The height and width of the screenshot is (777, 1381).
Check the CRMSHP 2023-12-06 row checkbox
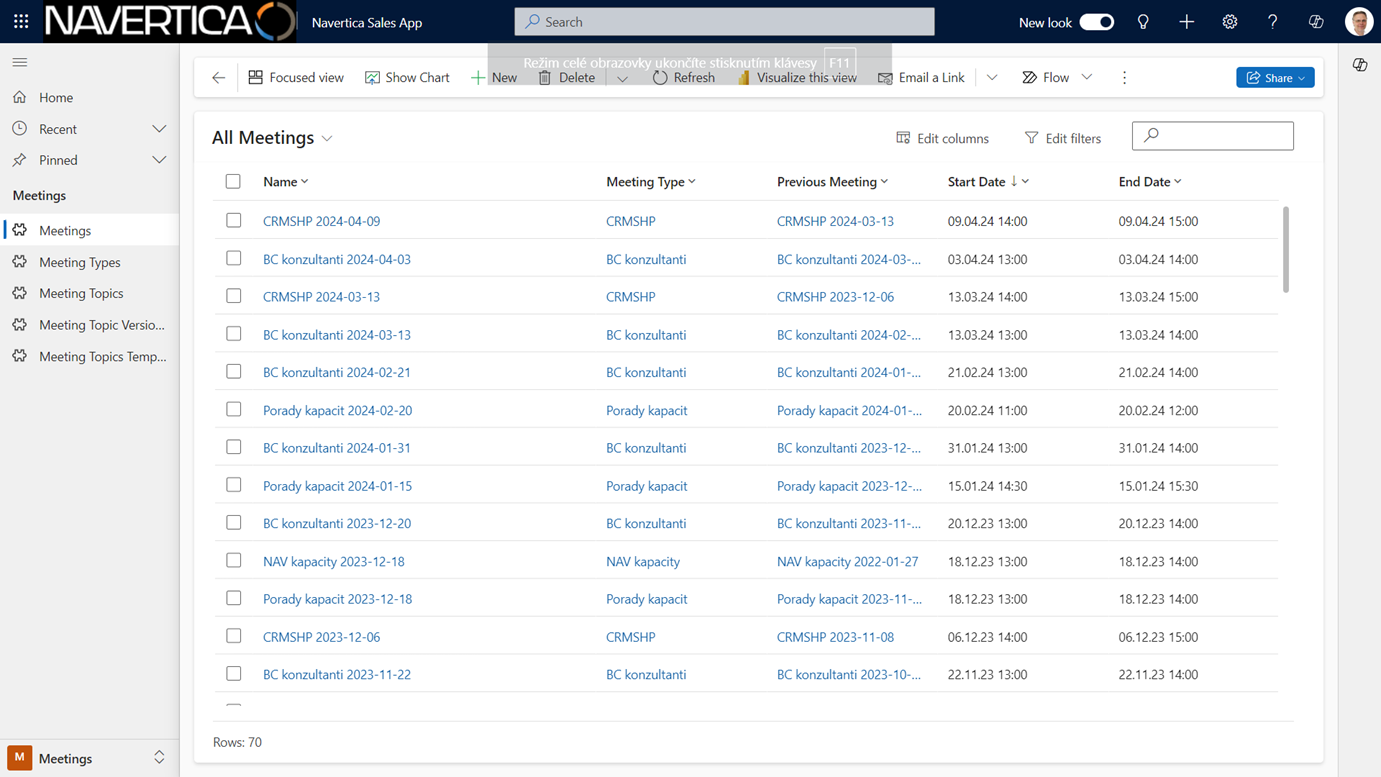[233, 636]
